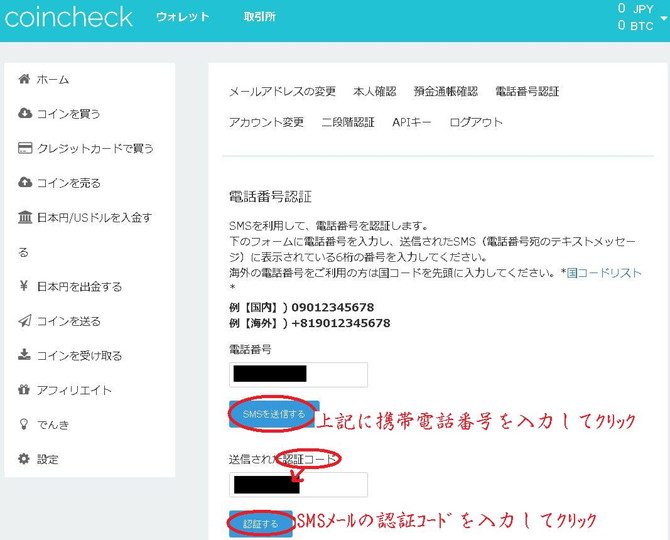Viewport: 670px width, 540px height.
Task: Focus the 認証コード input field
Action: 298,484
